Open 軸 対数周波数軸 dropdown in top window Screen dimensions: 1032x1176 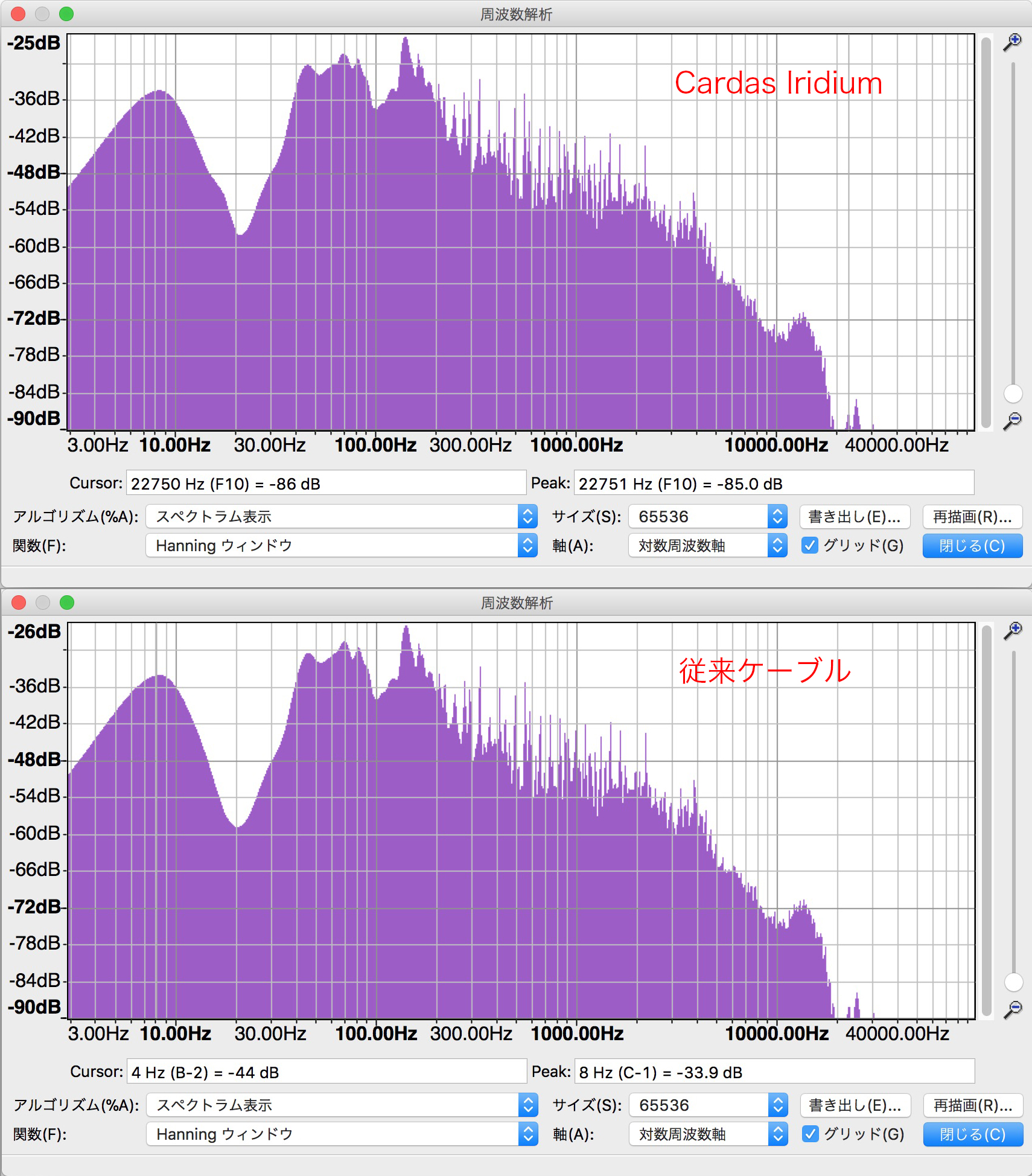pyautogui.click(x=708, y=546)
